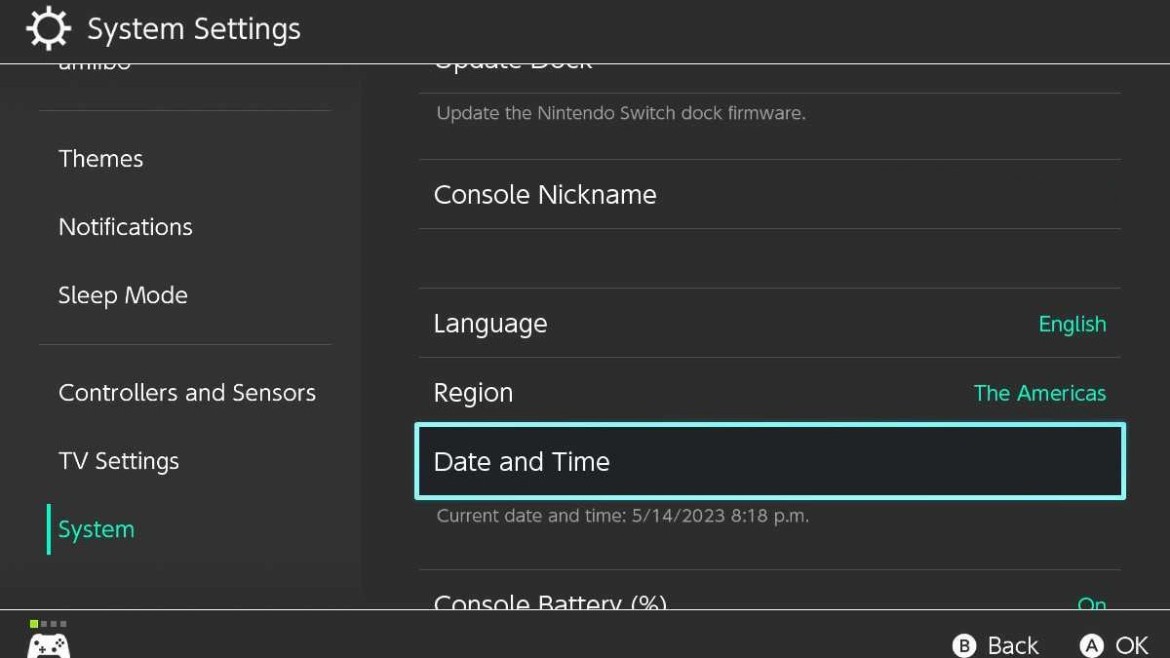Click the System Settings gear icon
The width and height of the screenshot is (1170, 658).
tap(45, 29)
